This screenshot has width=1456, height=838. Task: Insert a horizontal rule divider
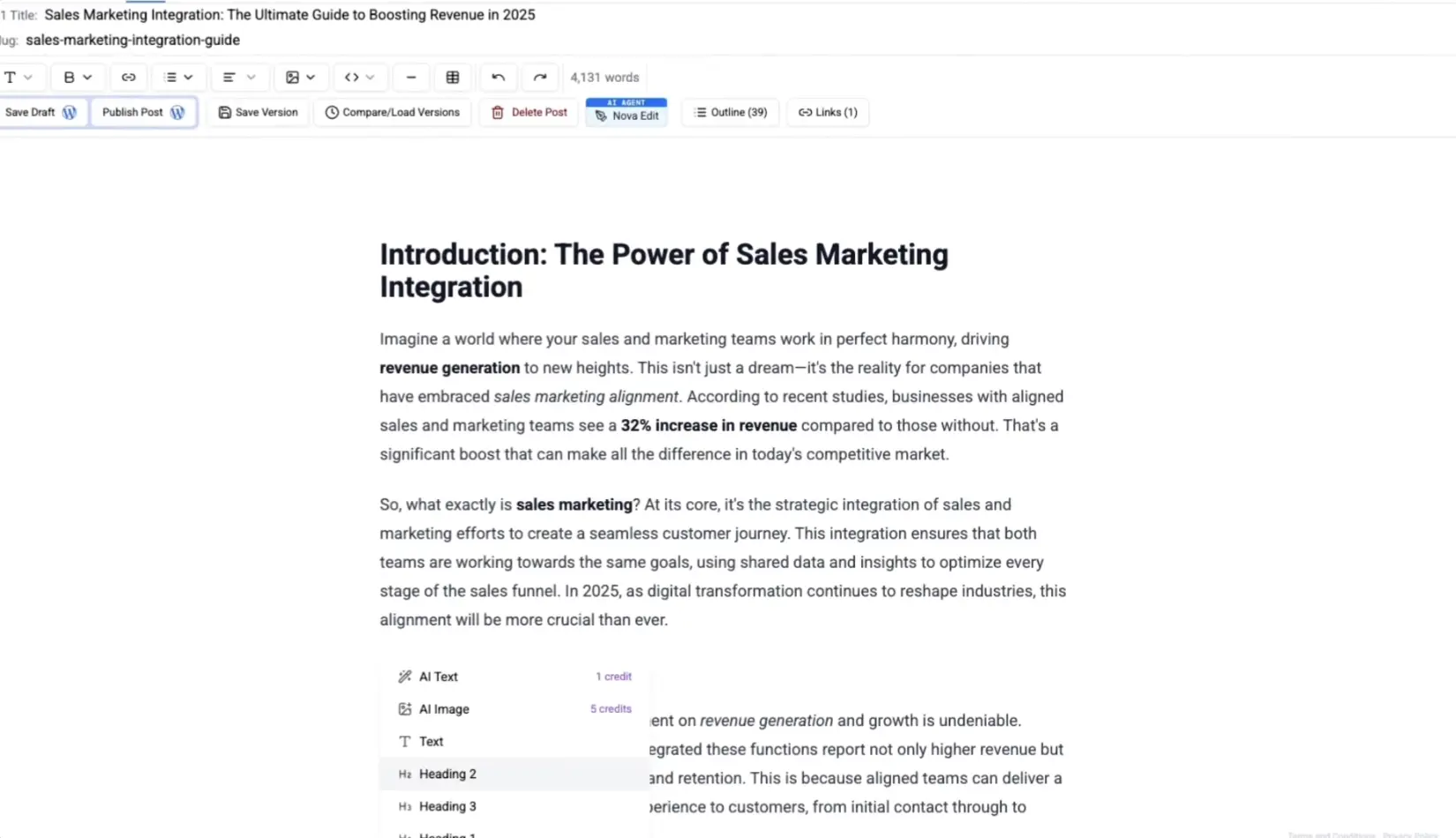pos(411,78)
